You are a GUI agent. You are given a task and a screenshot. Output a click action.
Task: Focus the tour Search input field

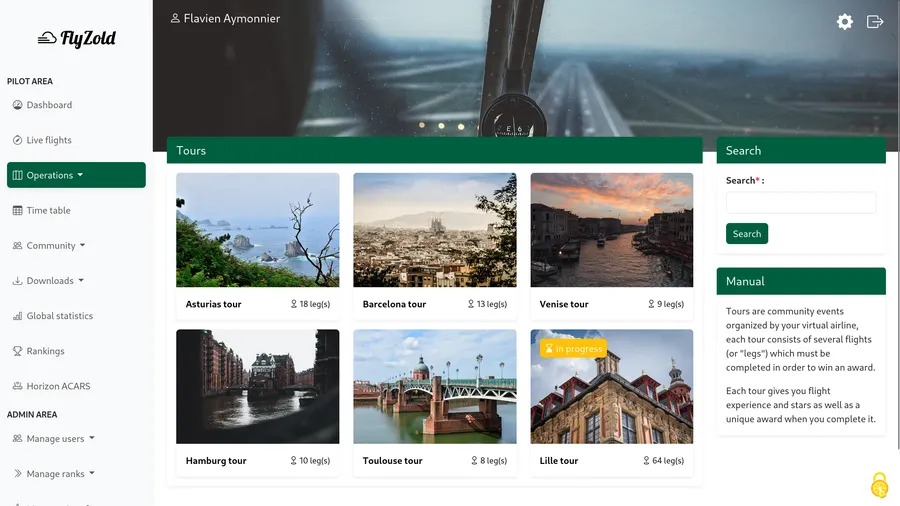800,203
